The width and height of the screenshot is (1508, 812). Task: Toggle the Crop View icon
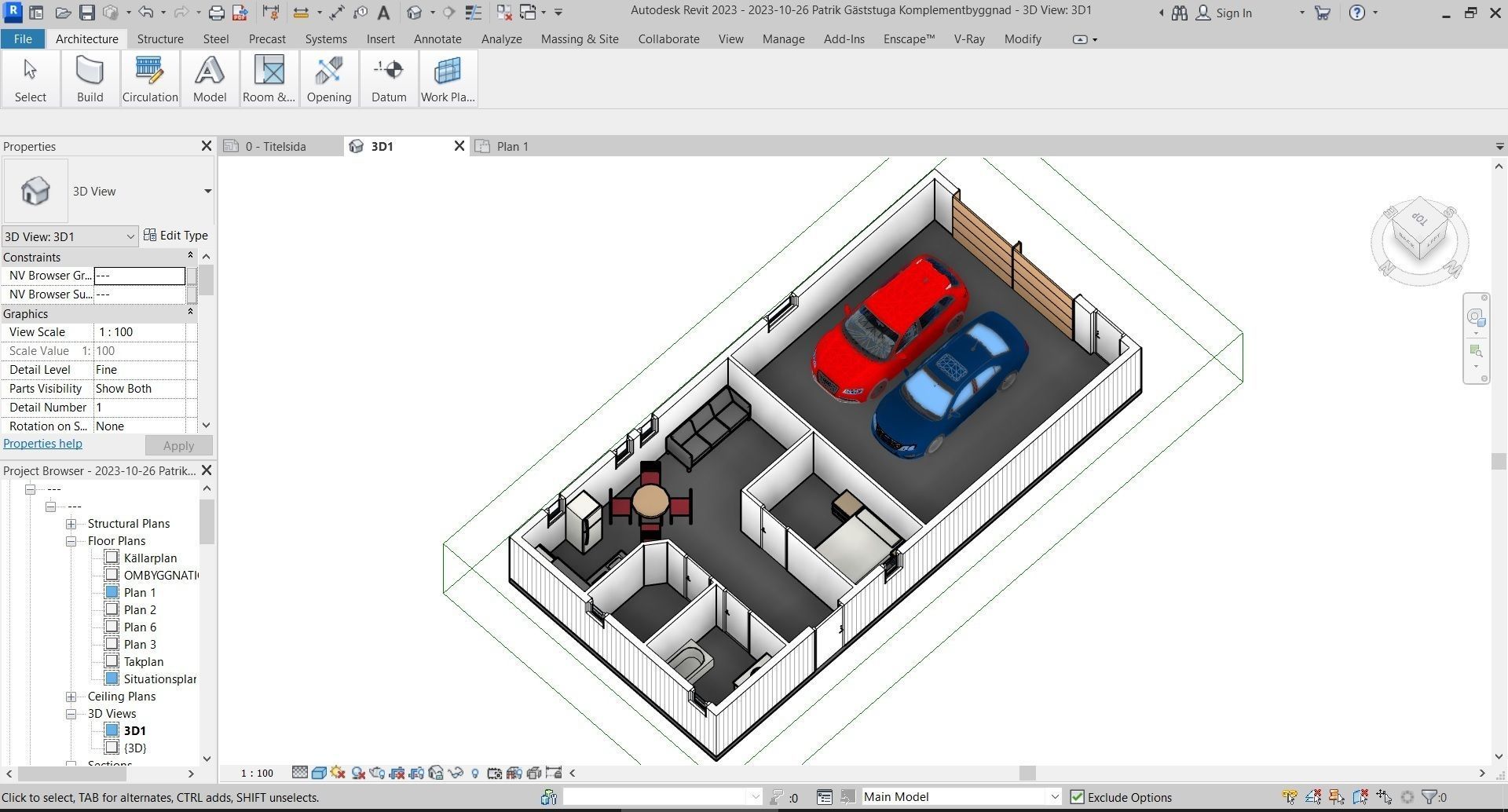point(397,773)
